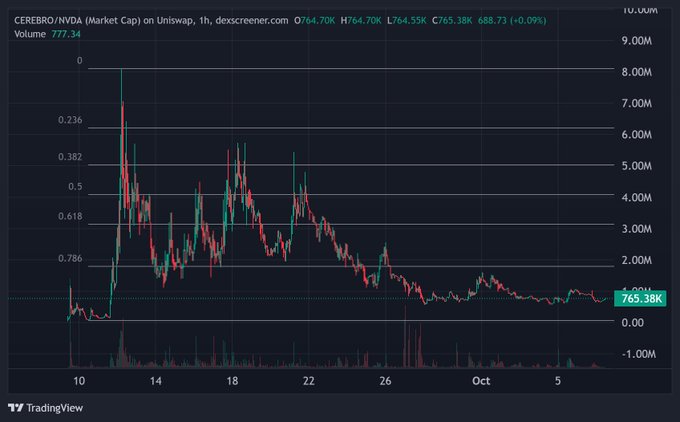The image size is (680, 422).
Task: Click the change value 688.73 (+0.09%)
Action: tap(512, 20)
